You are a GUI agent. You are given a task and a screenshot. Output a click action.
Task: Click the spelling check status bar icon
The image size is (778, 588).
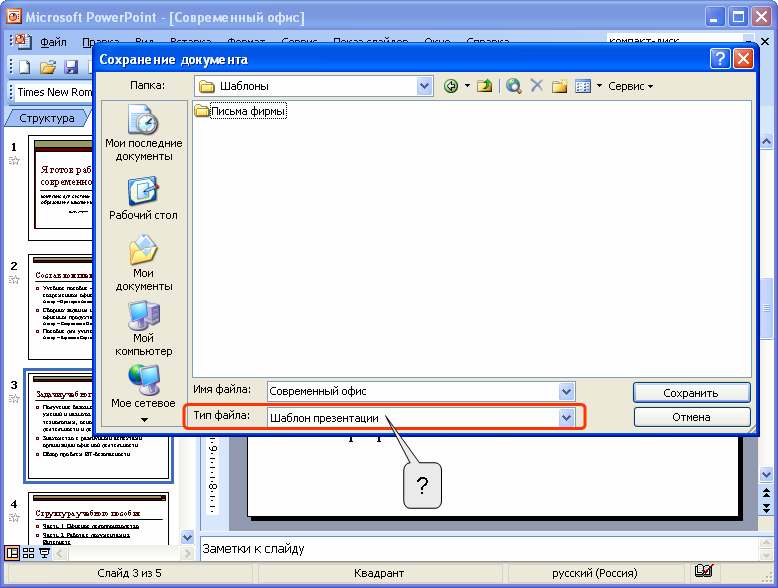(x=704, y=571)
